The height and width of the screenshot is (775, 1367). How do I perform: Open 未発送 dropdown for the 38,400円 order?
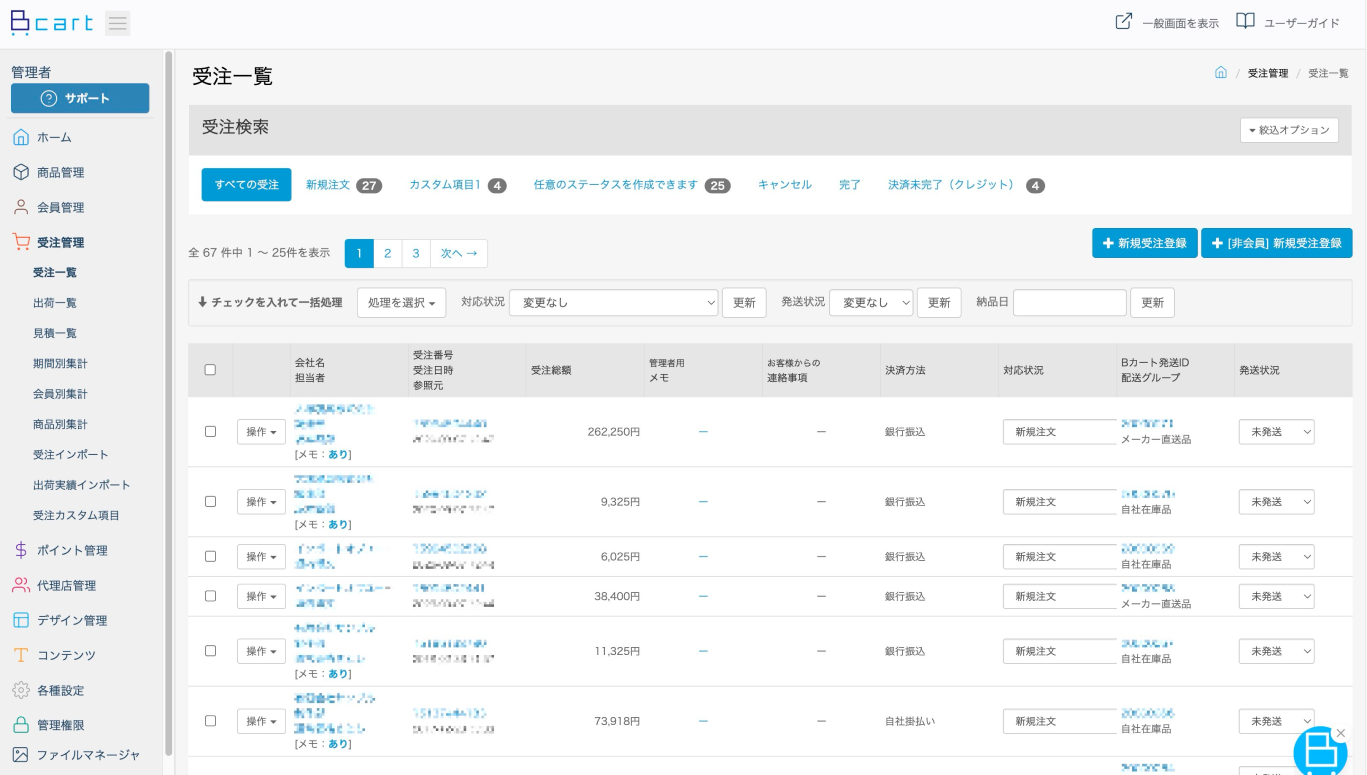point(1276,596)
